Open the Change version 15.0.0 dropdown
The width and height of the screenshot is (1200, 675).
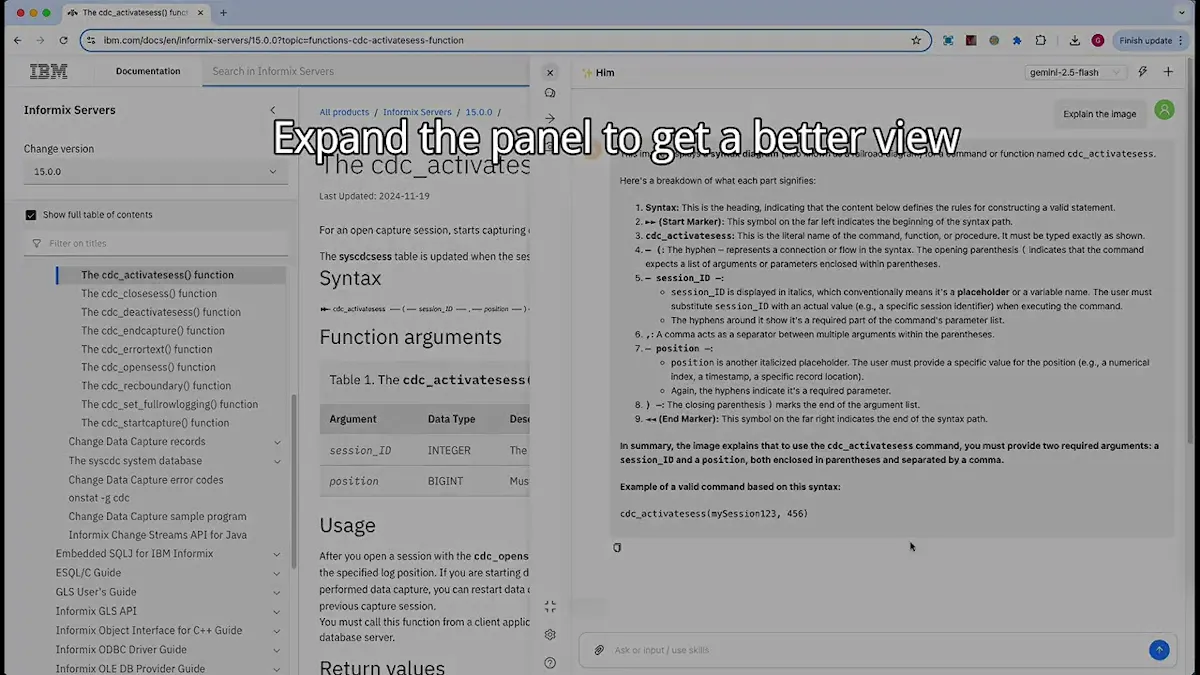click(x=155, y=171)
